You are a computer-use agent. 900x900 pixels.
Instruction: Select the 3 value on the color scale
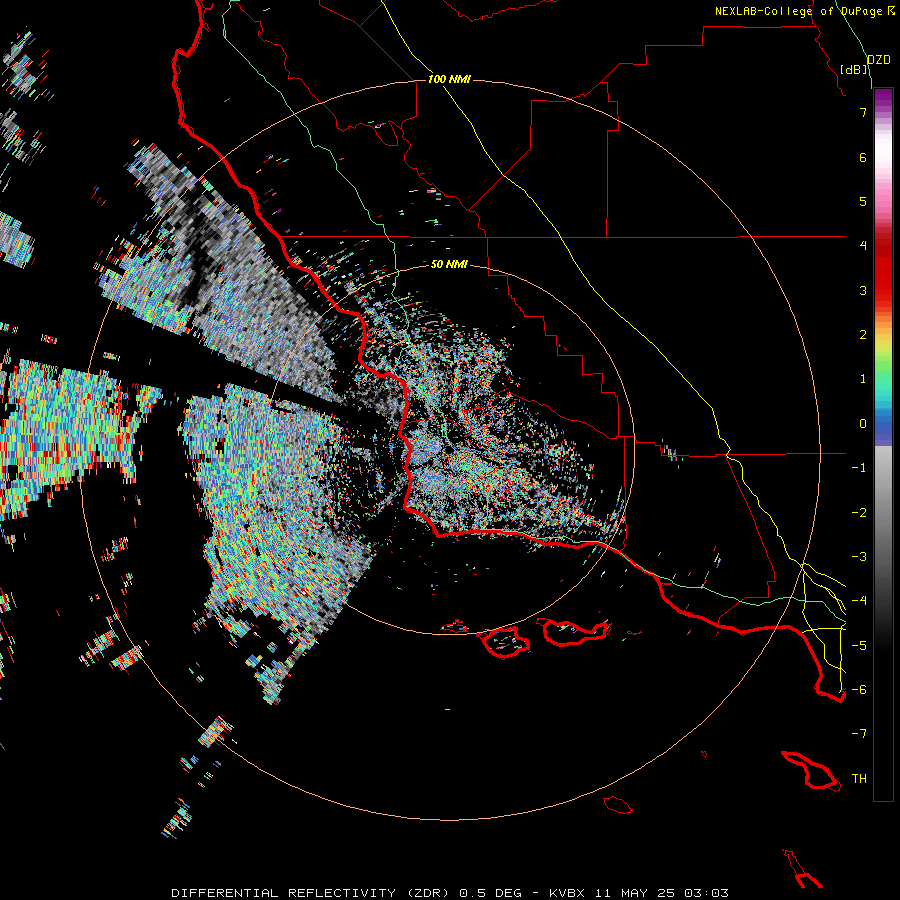point(863,290)
